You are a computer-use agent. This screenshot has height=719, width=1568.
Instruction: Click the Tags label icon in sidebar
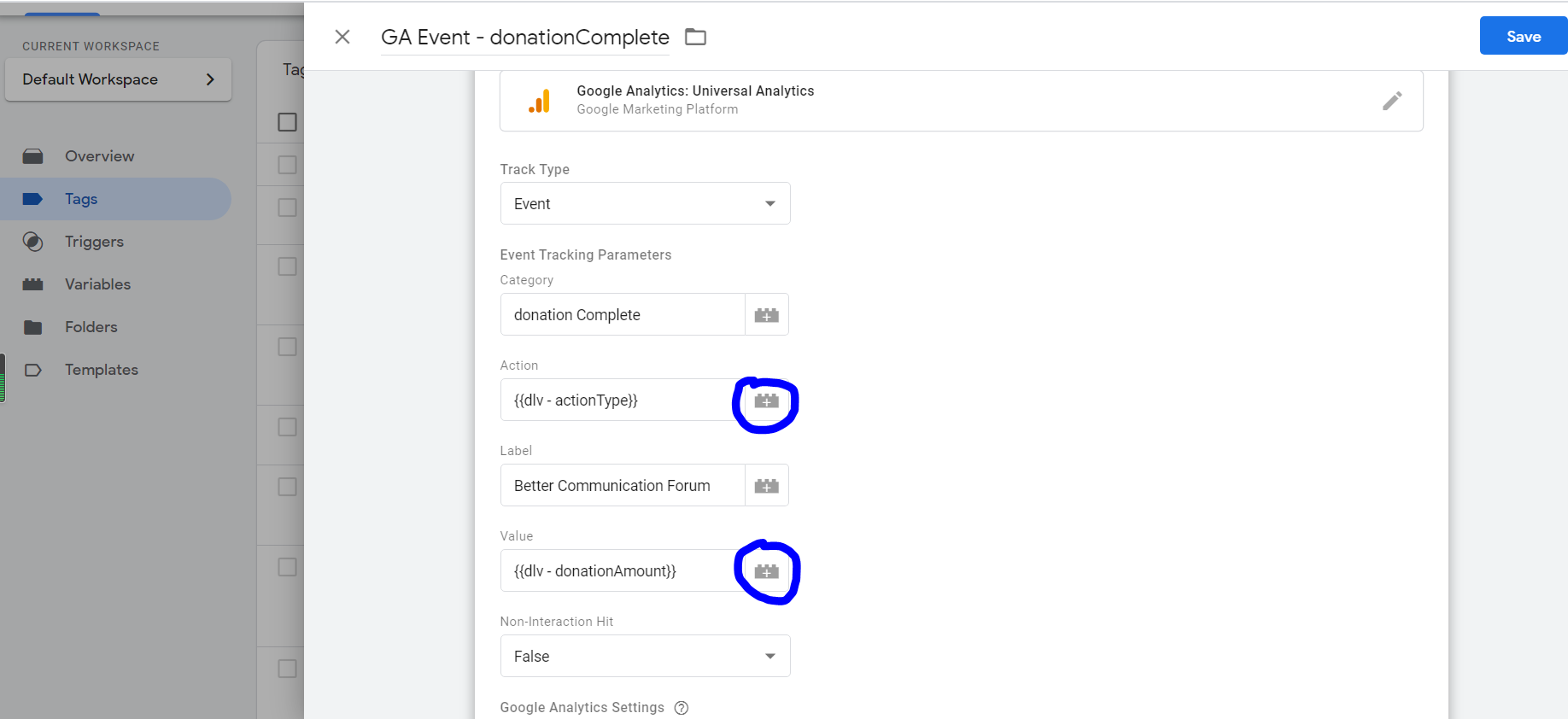point(32,199)
